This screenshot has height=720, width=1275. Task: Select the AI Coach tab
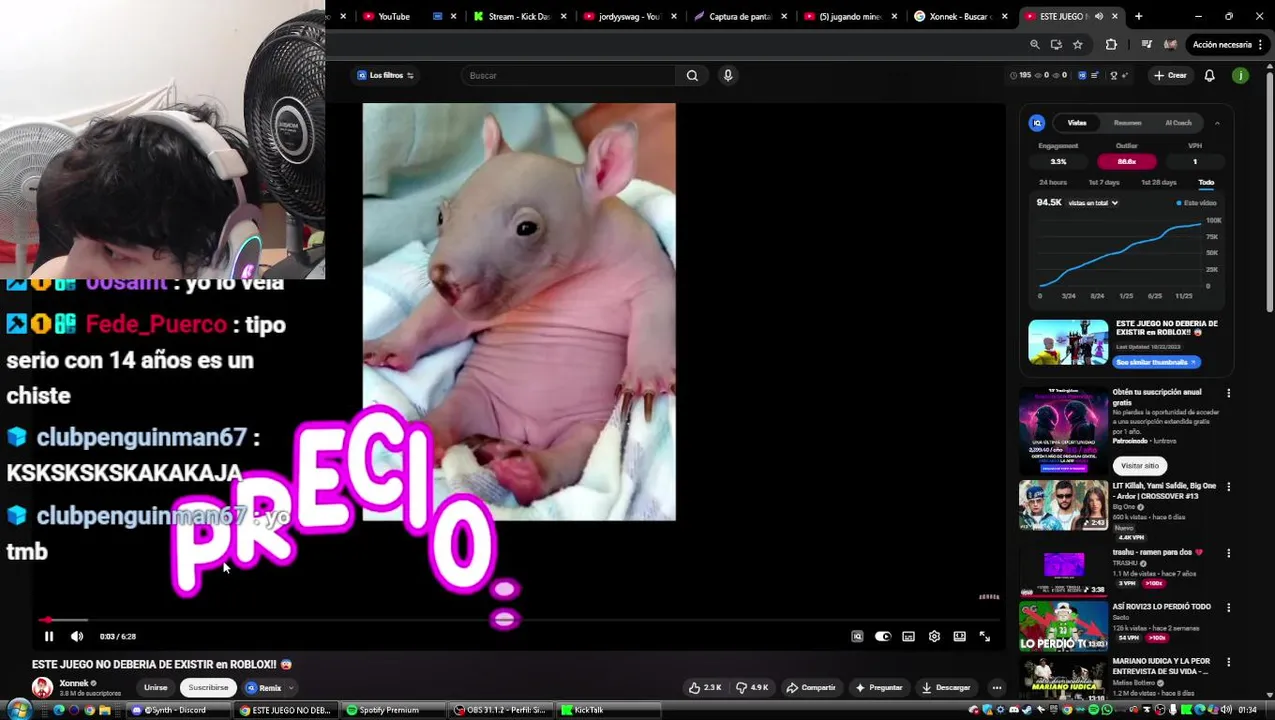click(1178, 123)
